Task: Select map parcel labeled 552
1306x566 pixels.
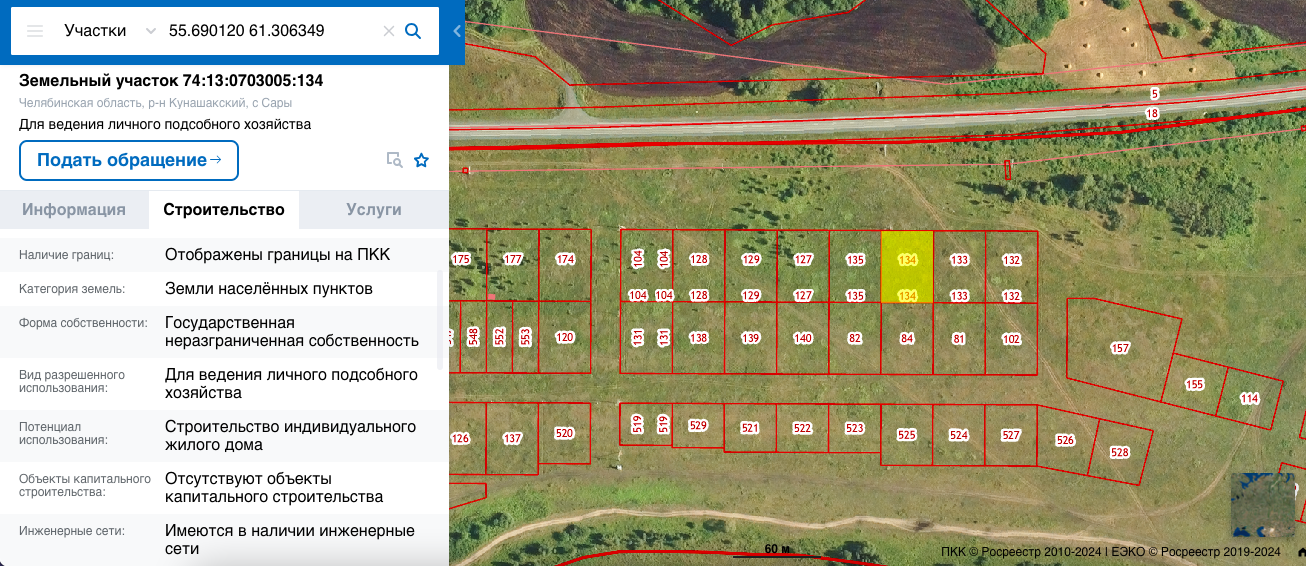Action: click(499, 337)
